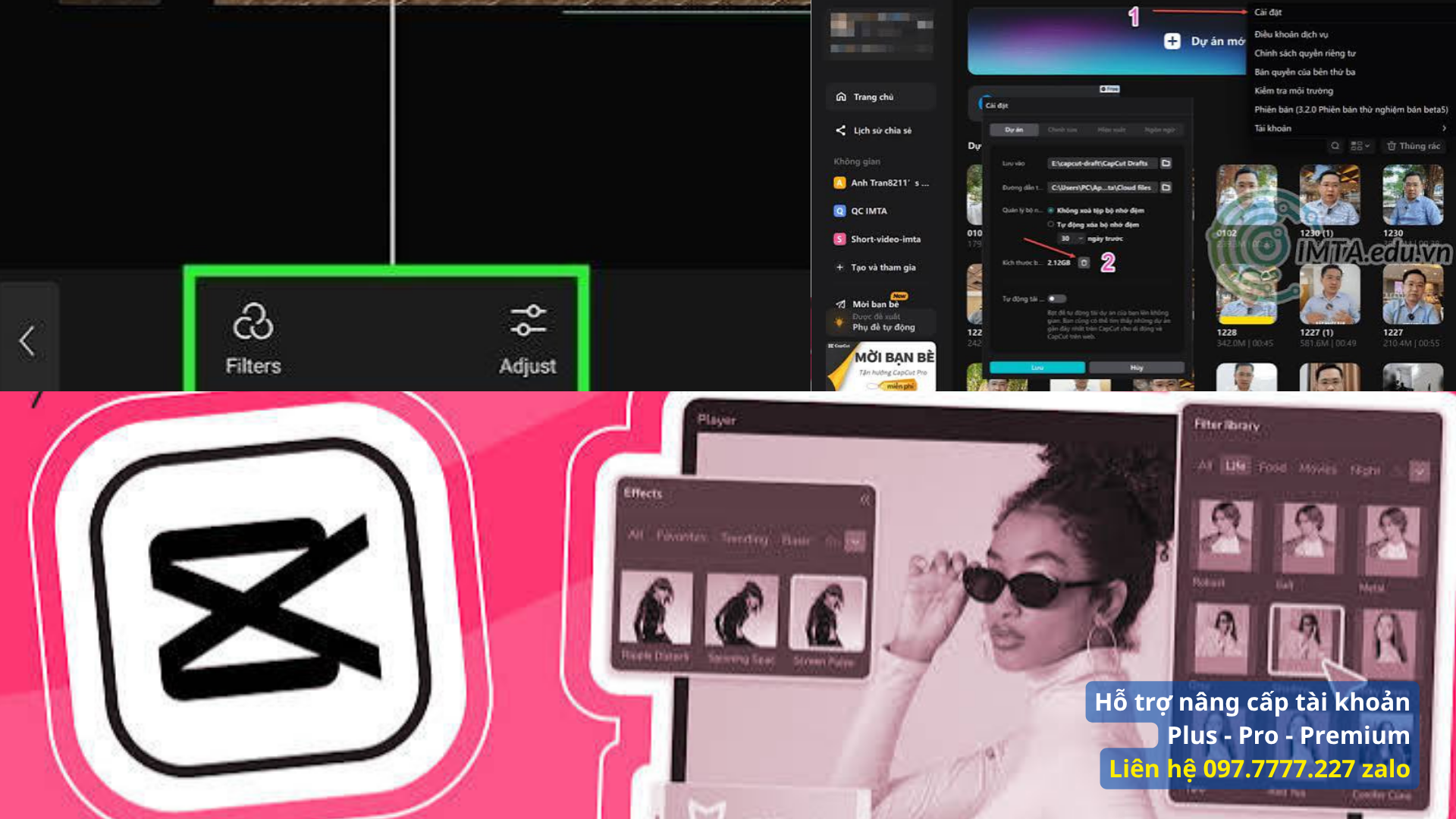Image resolution: width=1456 pixels, height=819 pixels.
Task: Open the grid view layout dropdown
Action: pos(1360,146)
